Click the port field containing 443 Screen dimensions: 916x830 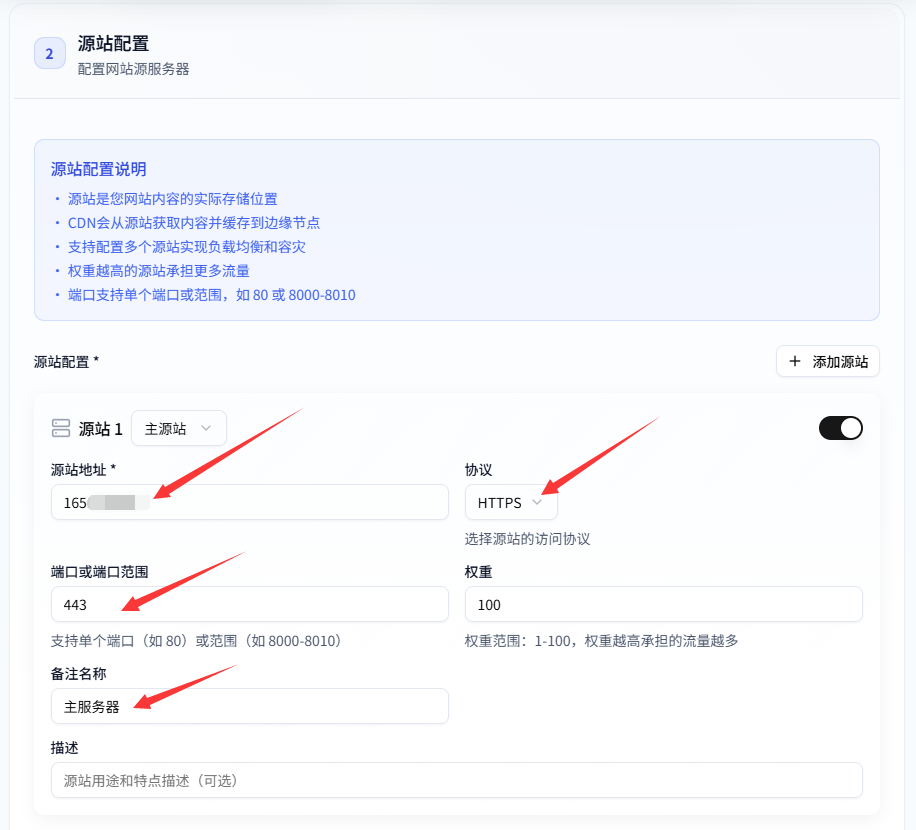coord(249,604)
